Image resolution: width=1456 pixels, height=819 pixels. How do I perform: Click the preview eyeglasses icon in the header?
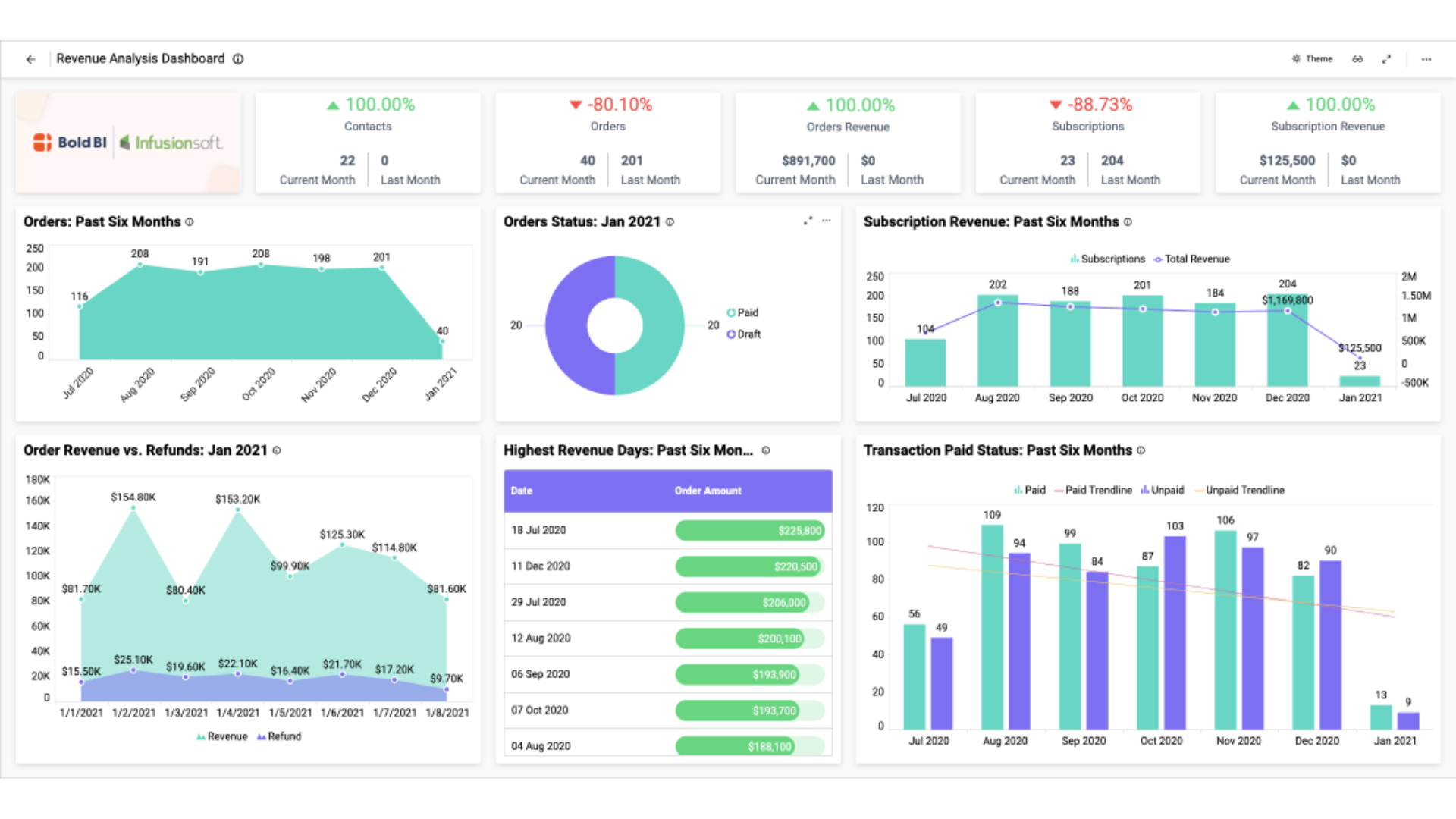[x=1357, y=58]
